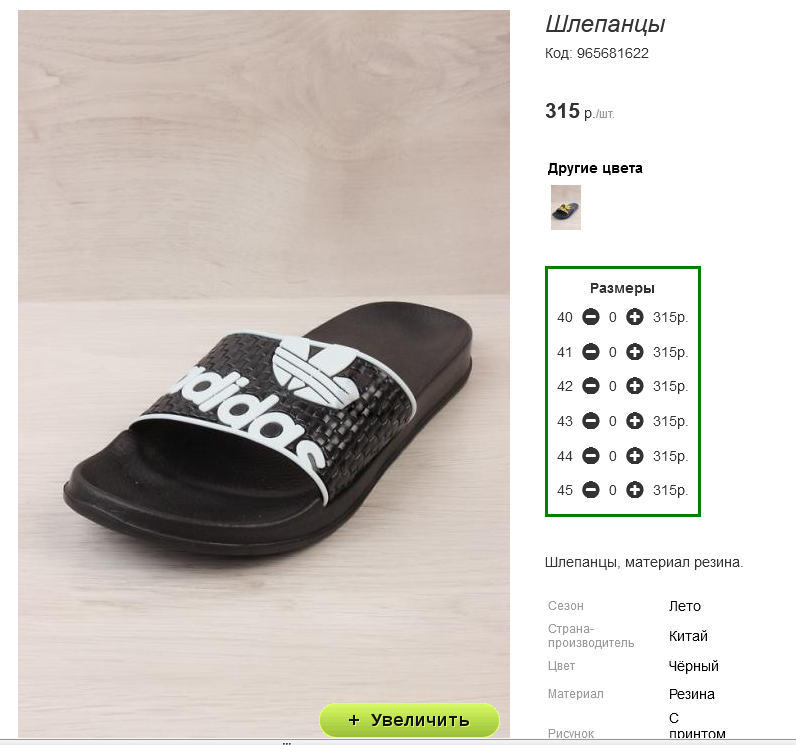Image resolution: width=796 pixels, height=745 pixels.
Task: Decrease quantity for size 44
Action: [x=591, y=456]
